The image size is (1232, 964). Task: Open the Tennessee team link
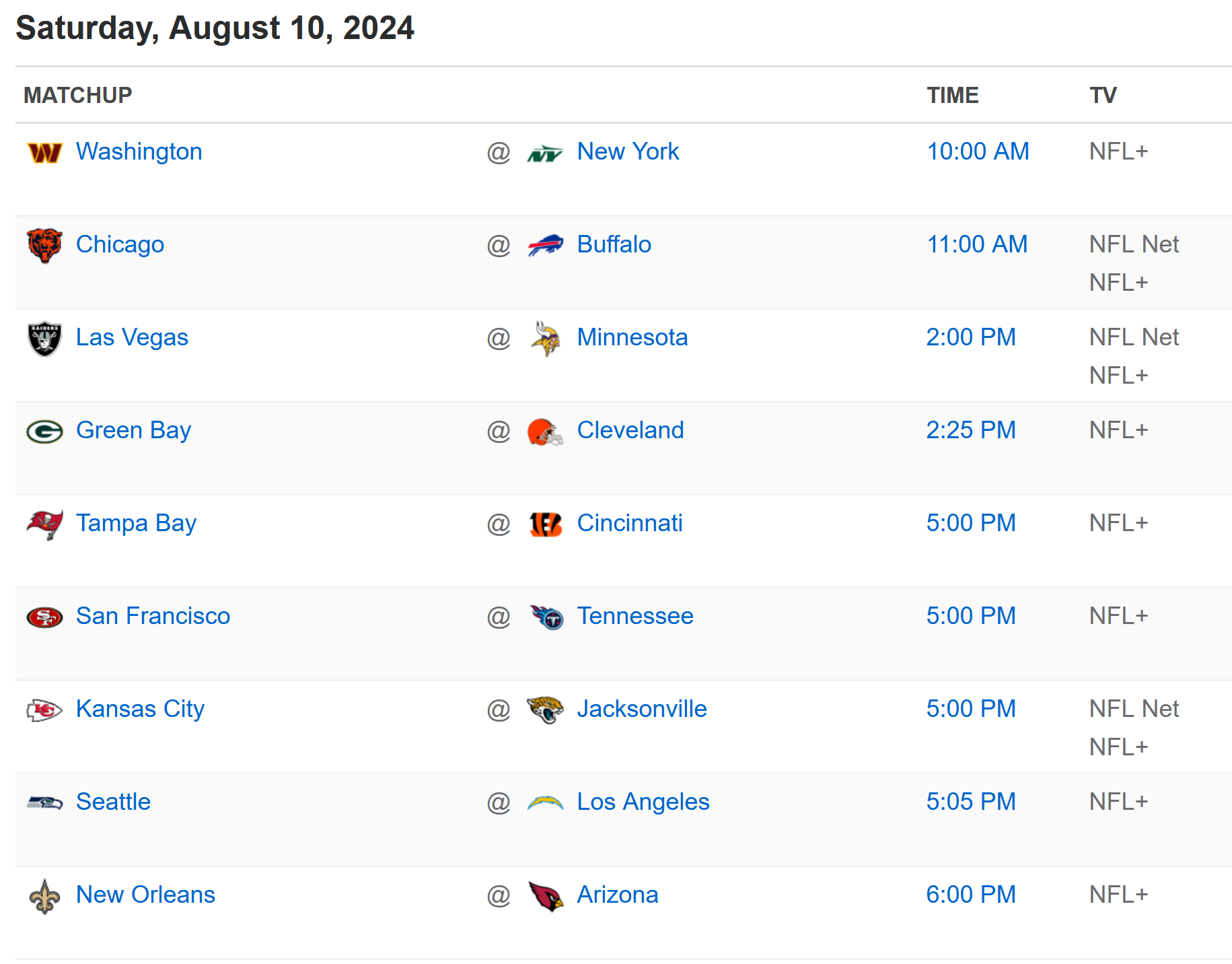(635, 616)
